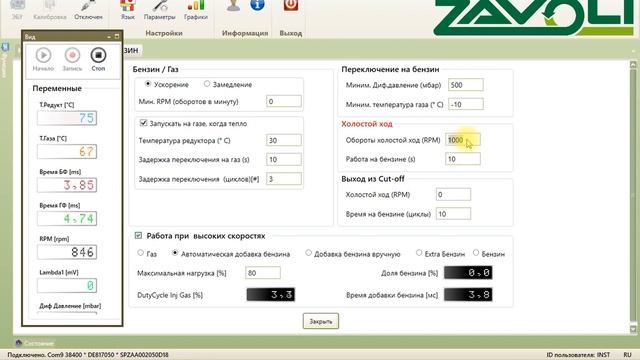Viewport: 640px width, 360px height.
Task: Toggle Работа при высоких скоростях checkbox
Action: click(x=138, y=235)
